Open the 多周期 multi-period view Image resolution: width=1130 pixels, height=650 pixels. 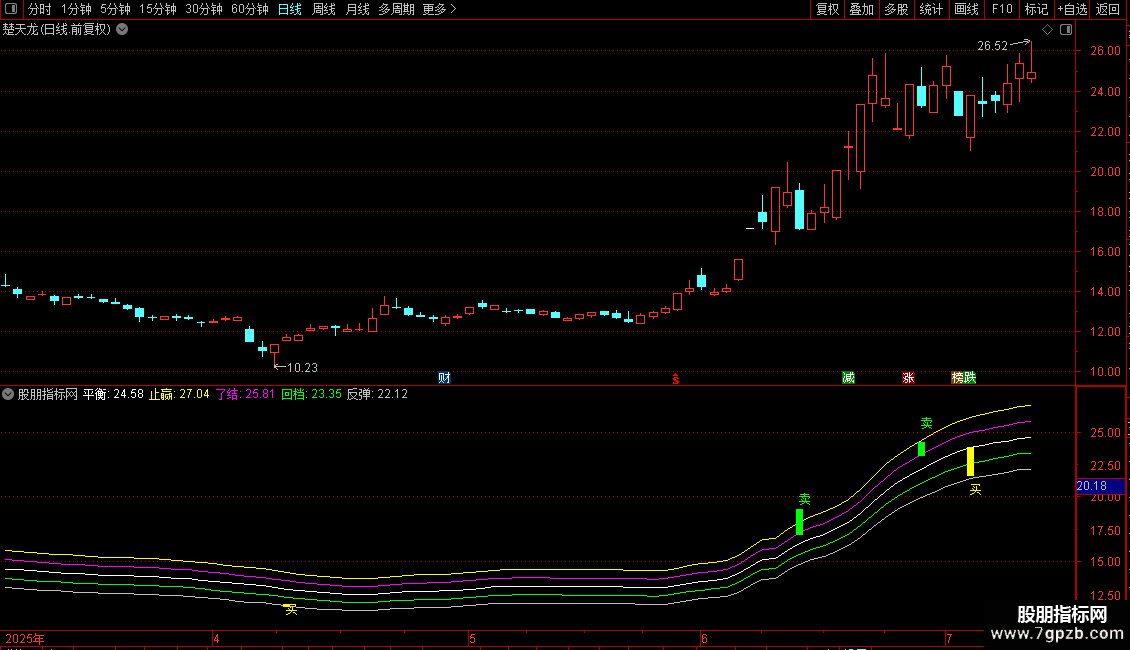(396, 9)
